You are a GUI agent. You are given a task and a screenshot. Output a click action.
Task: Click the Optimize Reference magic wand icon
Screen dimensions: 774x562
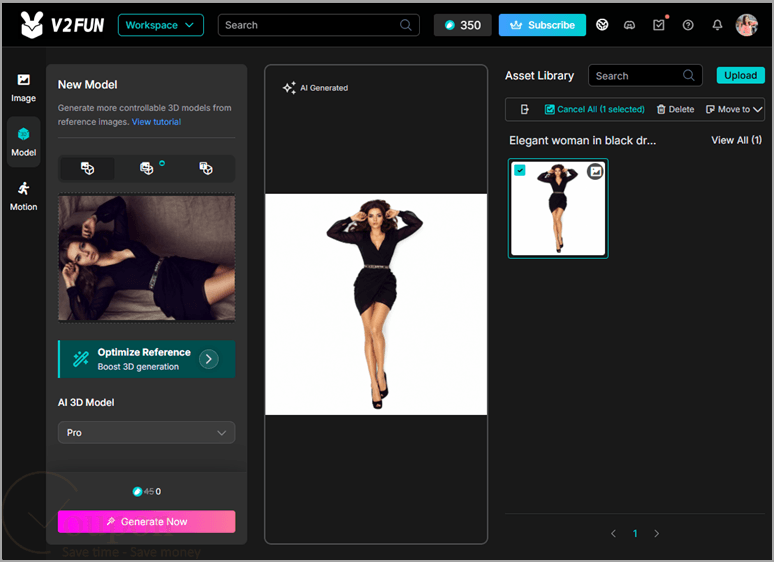[81, 359]
